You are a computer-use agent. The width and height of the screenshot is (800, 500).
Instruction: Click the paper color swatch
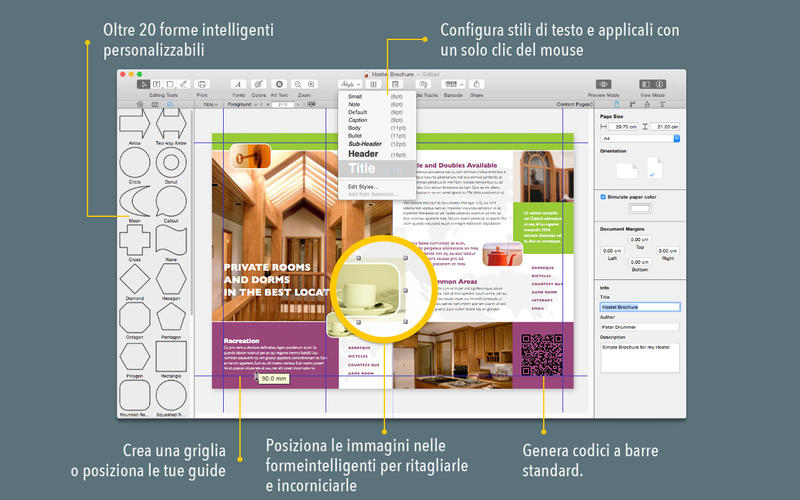pyautogui.click(x=640, y=208)
